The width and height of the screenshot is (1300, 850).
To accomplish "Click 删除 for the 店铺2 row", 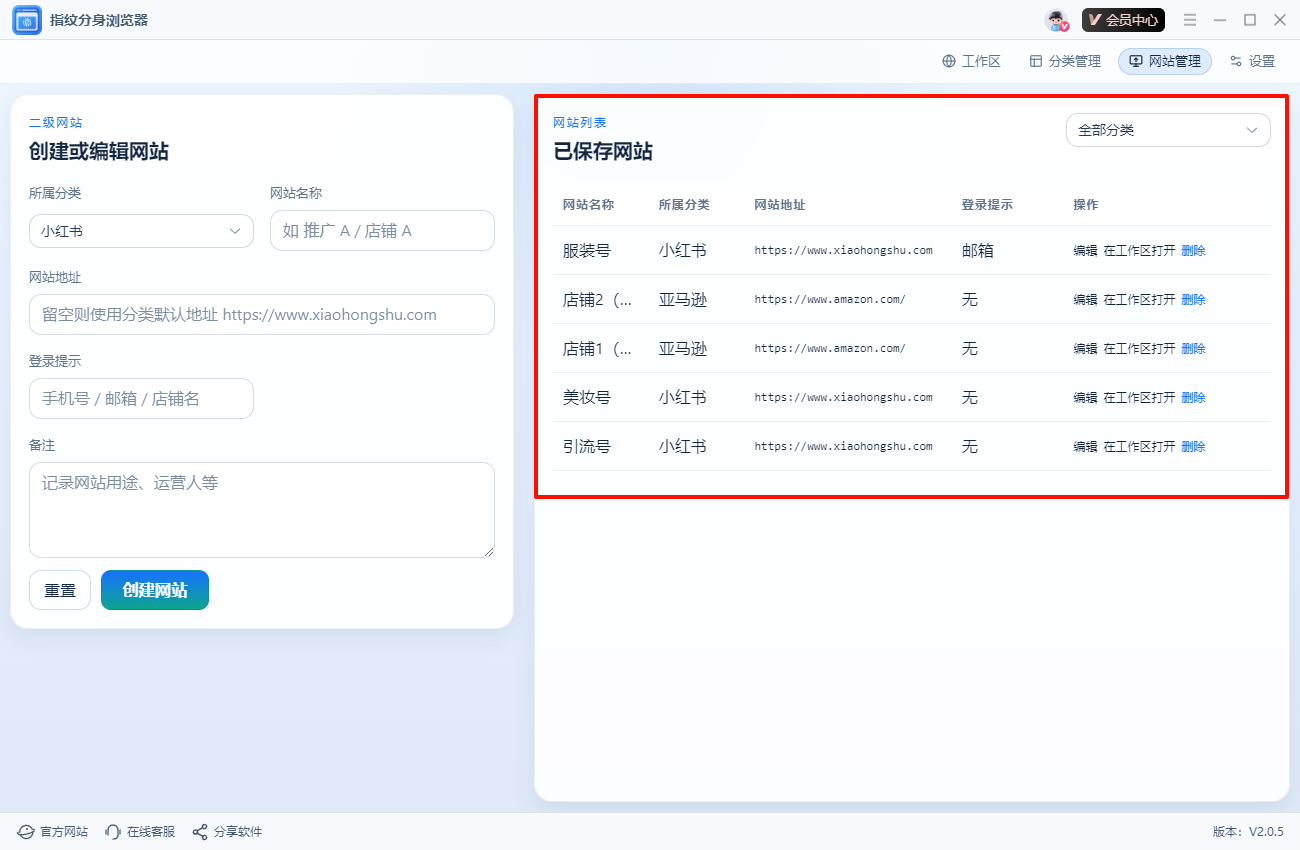I will click(1193, 300).
